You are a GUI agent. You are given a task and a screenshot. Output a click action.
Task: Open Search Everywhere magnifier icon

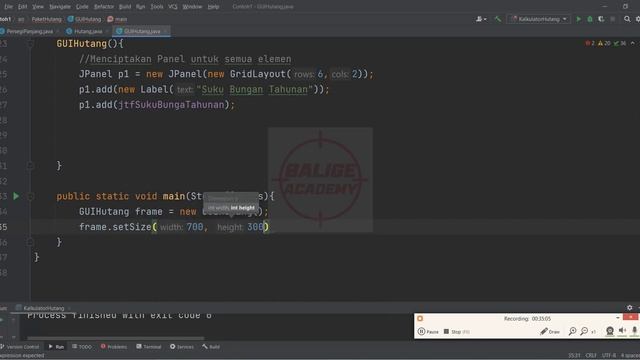pyautogui.click(x=627, y=19)
